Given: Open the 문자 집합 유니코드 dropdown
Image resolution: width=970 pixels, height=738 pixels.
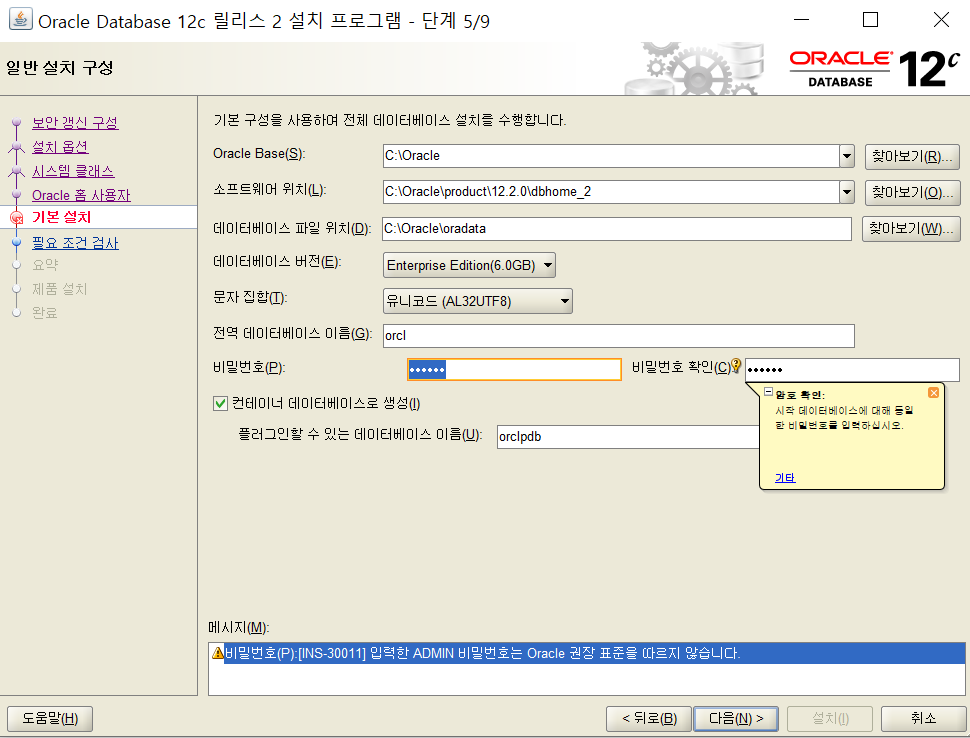Looking at the screenshot, I should pyautogui.click(x=478, y=301).
